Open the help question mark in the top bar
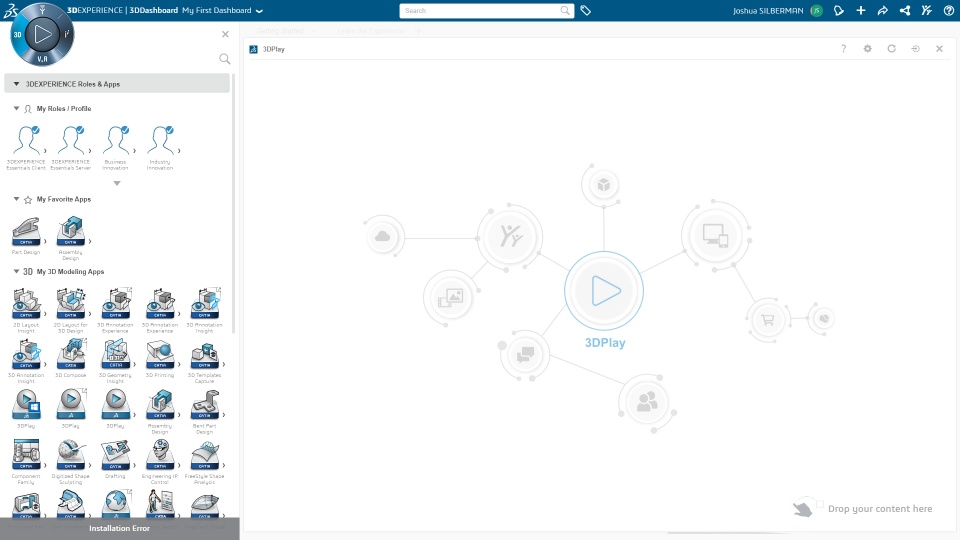 (948, 10)
